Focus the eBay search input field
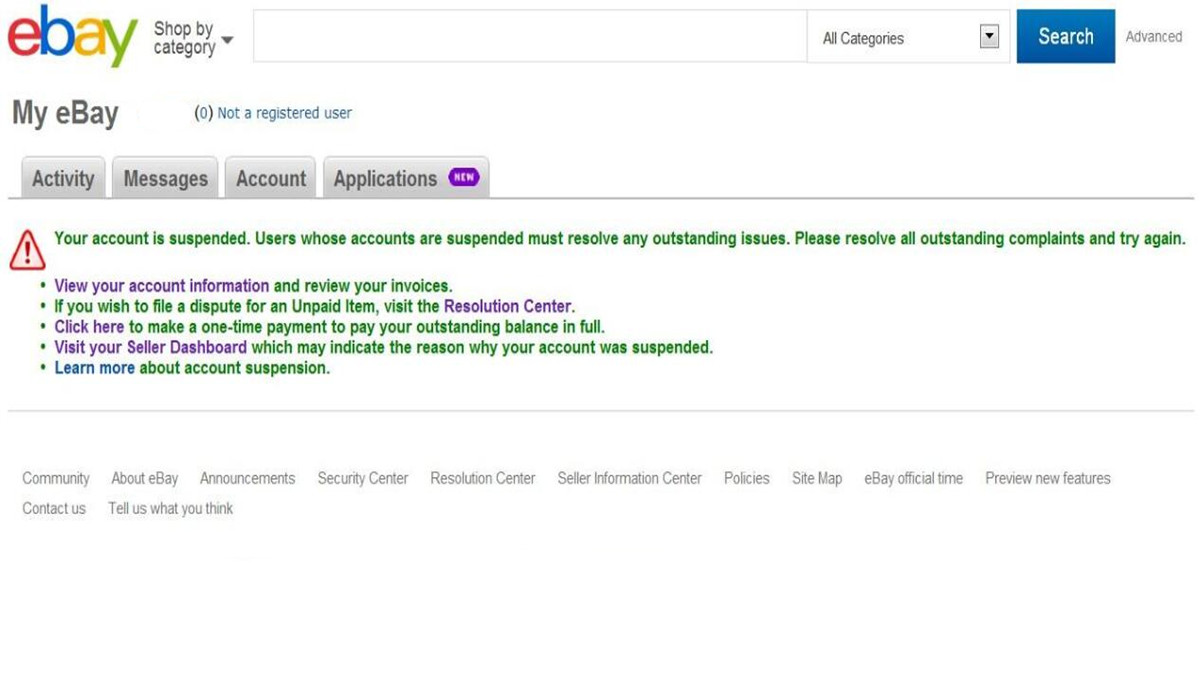This screenshot has width=1200, height=700. (x=530, y=37)
